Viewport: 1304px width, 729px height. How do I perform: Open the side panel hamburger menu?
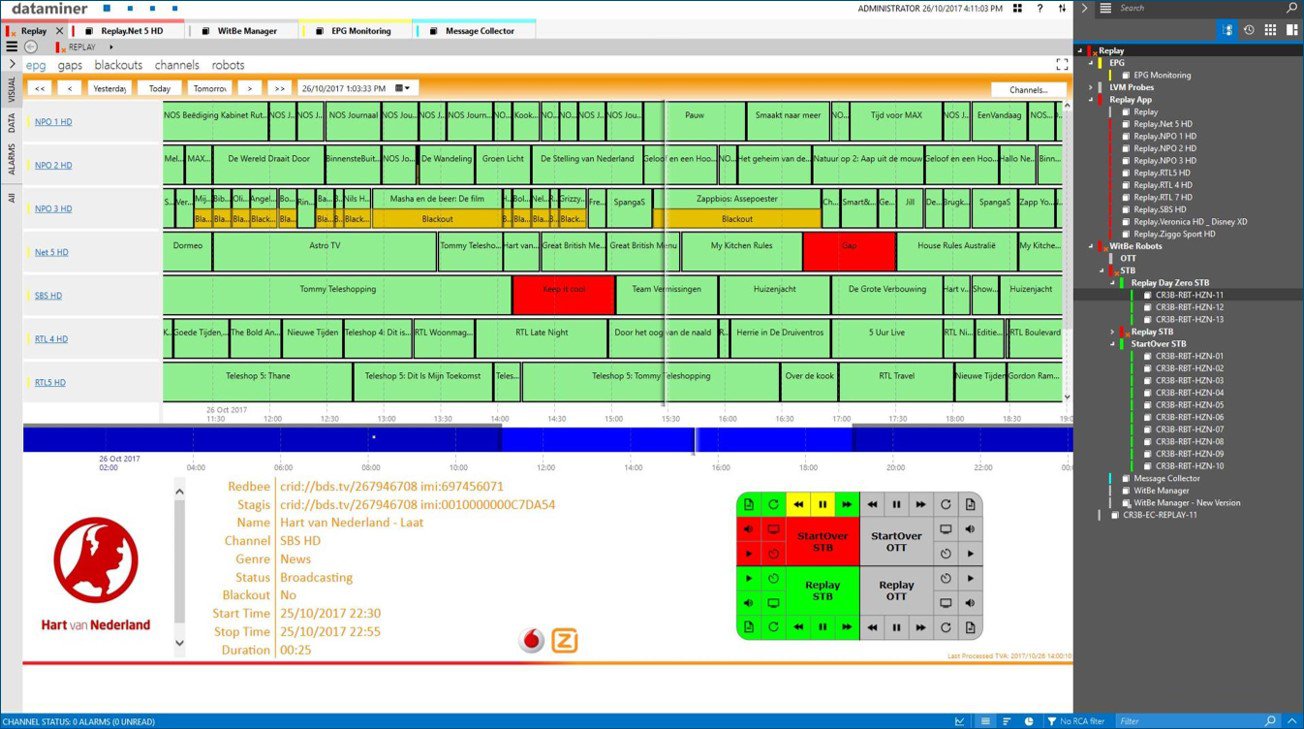(x=1105, y=8)
